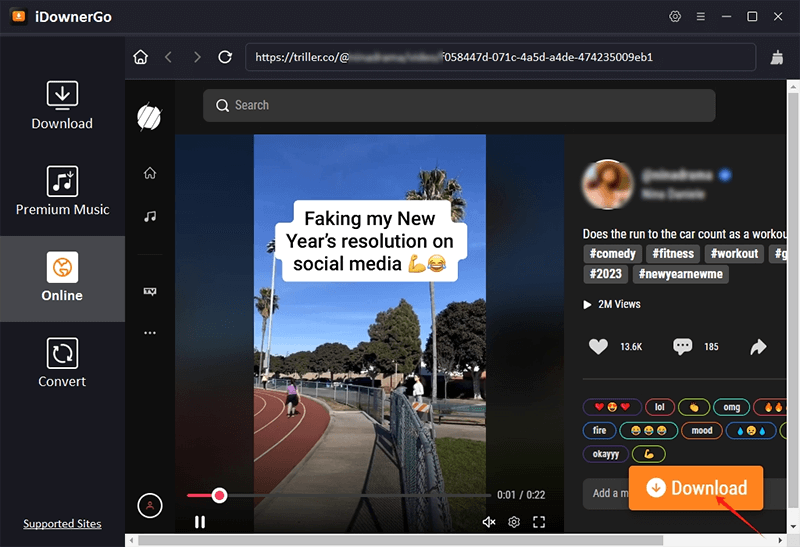The width and height of the screenshot is (800, 547).
Task: Go to browser home page
Action: point(141,57)
